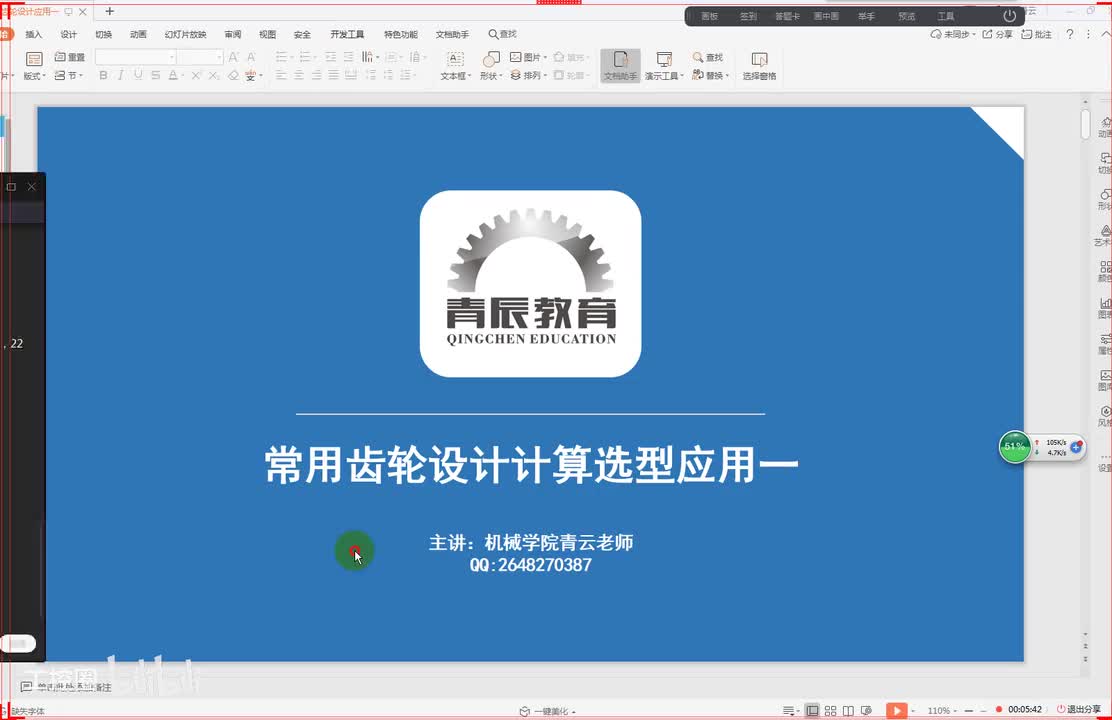This screenshot has height=720, width=1112.
Task: Click 画板 in the dark floating toolbar
Action: pos(709,16)
